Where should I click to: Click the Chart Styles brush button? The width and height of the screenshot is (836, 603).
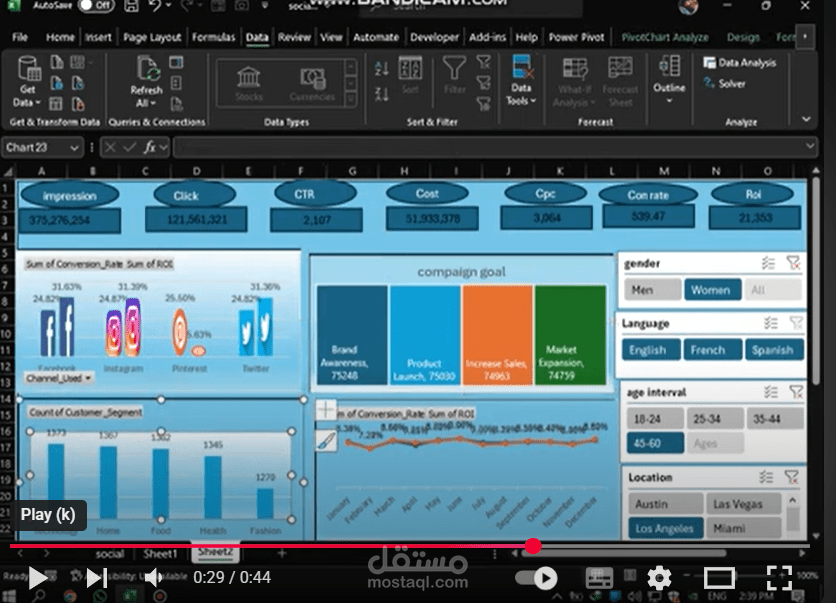(x=326, y=441)
